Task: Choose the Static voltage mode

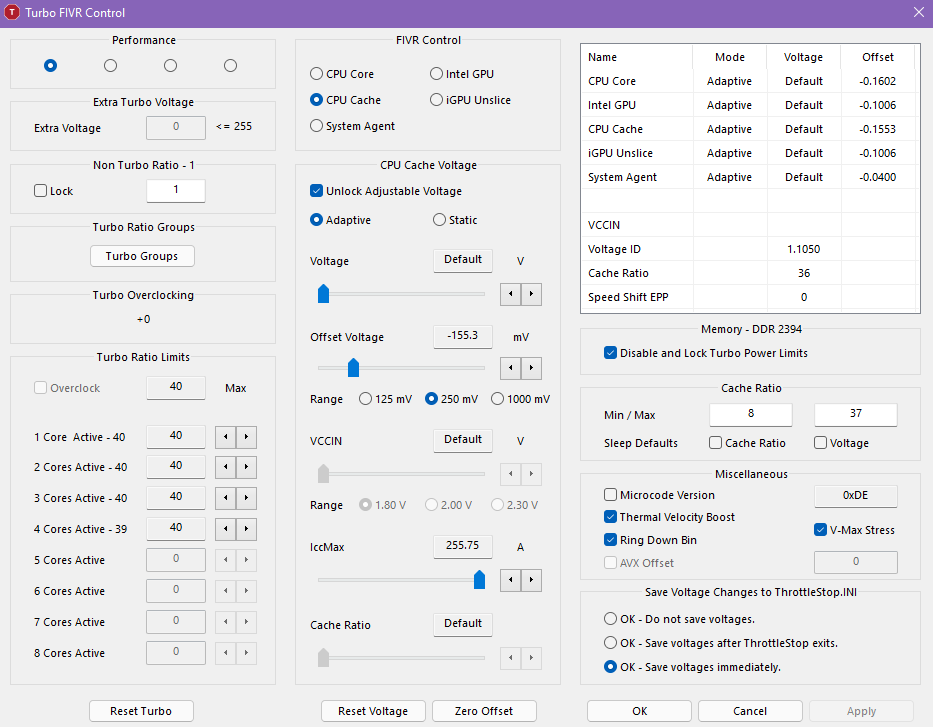Action: 439,220
